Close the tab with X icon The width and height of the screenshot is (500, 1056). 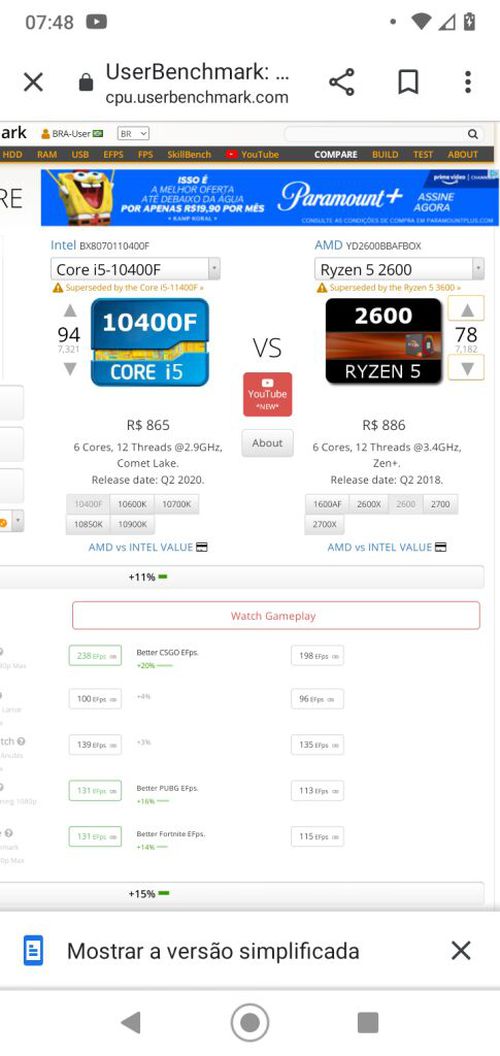point(33,82)
